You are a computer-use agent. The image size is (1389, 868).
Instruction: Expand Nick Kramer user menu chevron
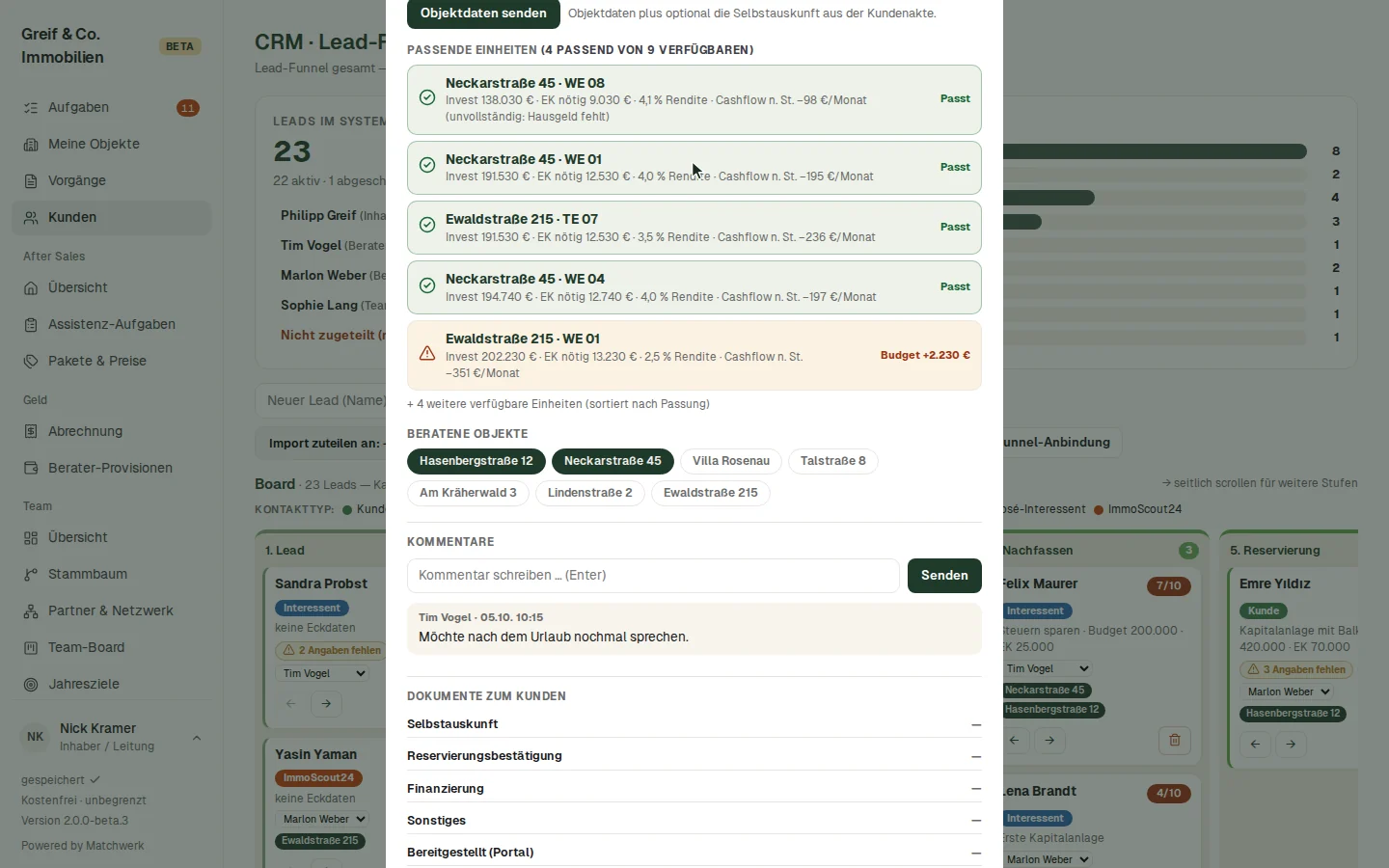coord(197,738)
